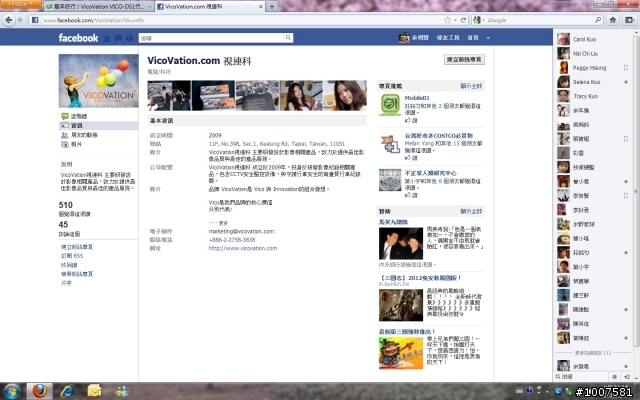The height and width of the screenshot is (400, 640).
Task: Open photos item in page sidebar
Action: pyautogui.click(x=71, y=144)
